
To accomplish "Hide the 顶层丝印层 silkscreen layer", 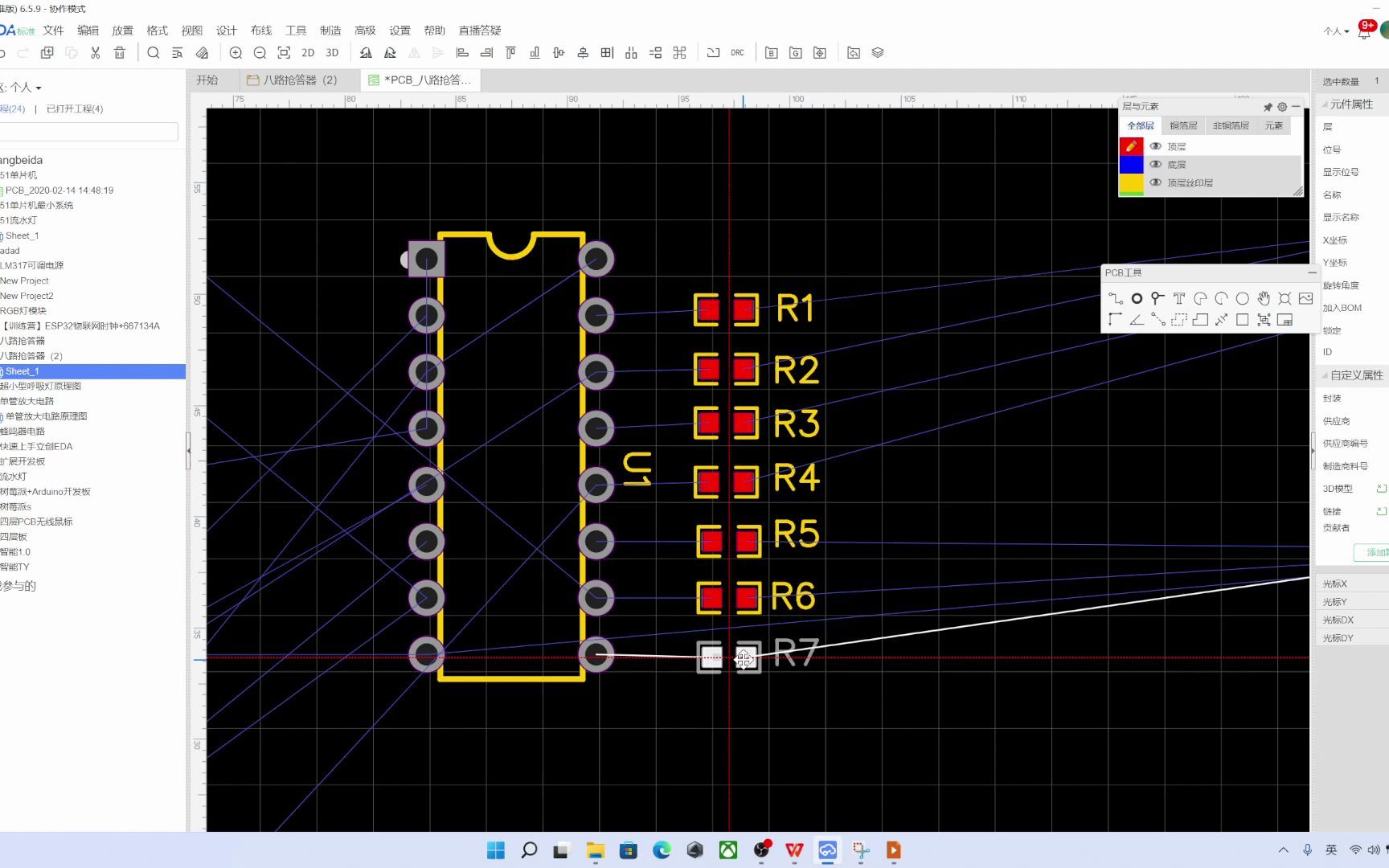I will click(x=1156, y=182).
